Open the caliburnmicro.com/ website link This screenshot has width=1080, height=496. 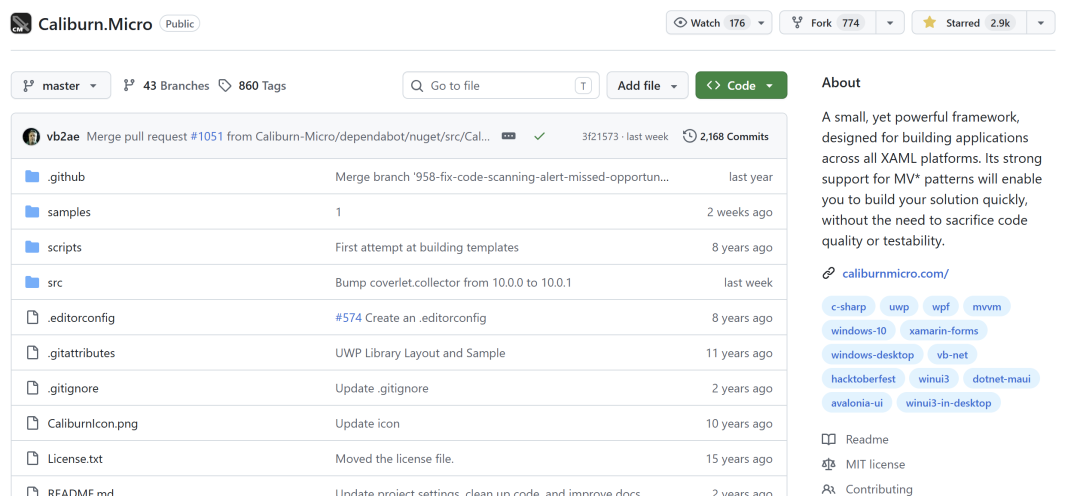click(895, 273)
